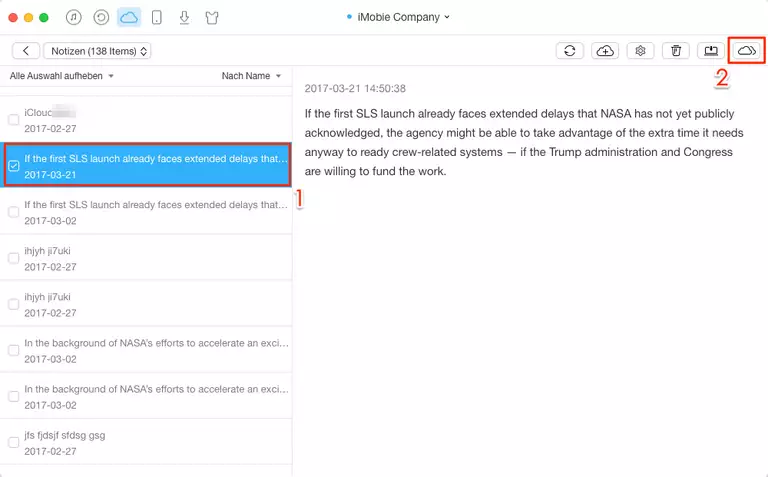This screenshot has width=768, height=477.
Task: Open the Notizen (138 Items) dropdown
Action: (x=97, y=50)
